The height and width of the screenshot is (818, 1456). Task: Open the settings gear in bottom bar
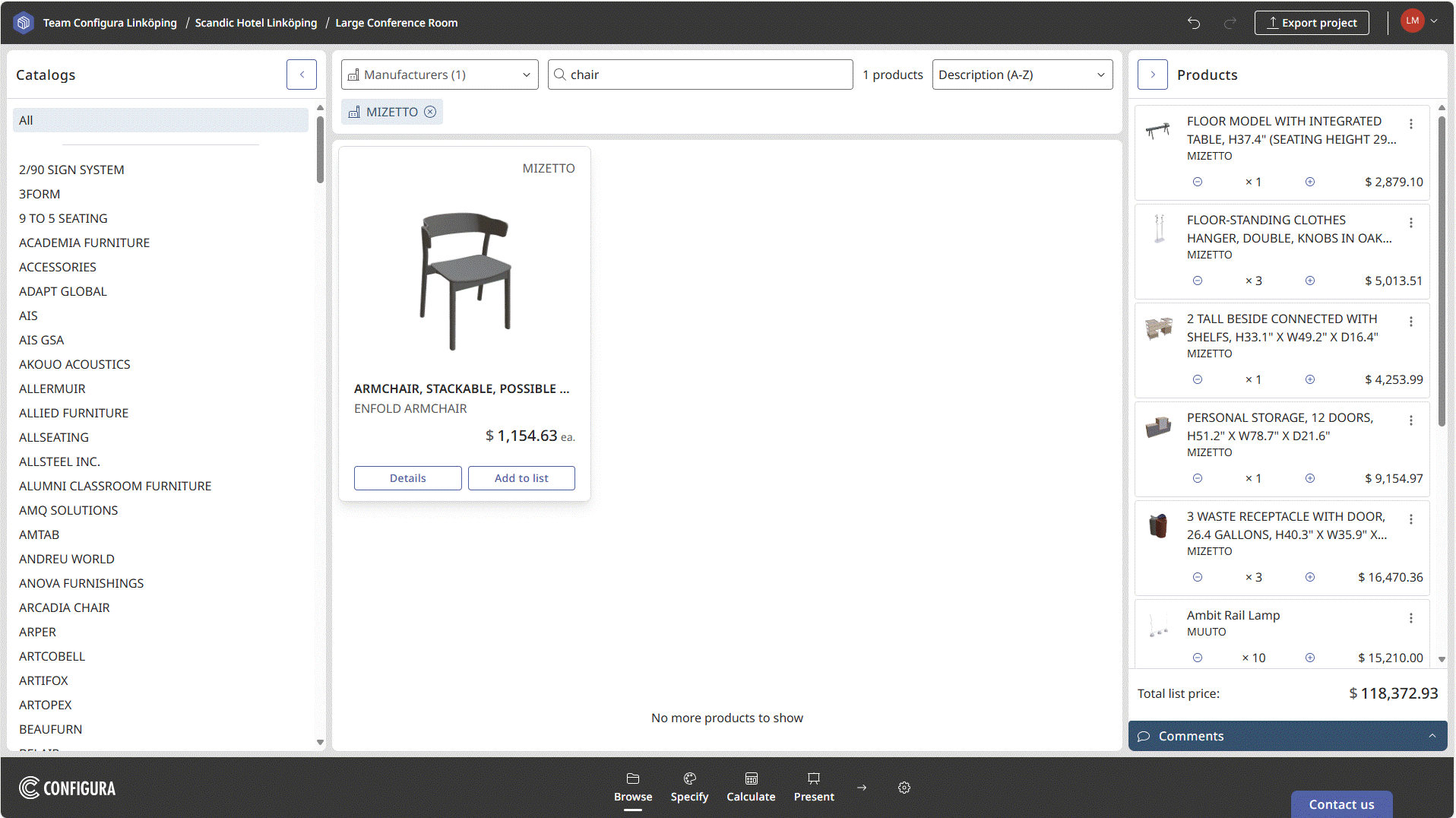coord(904,788)
